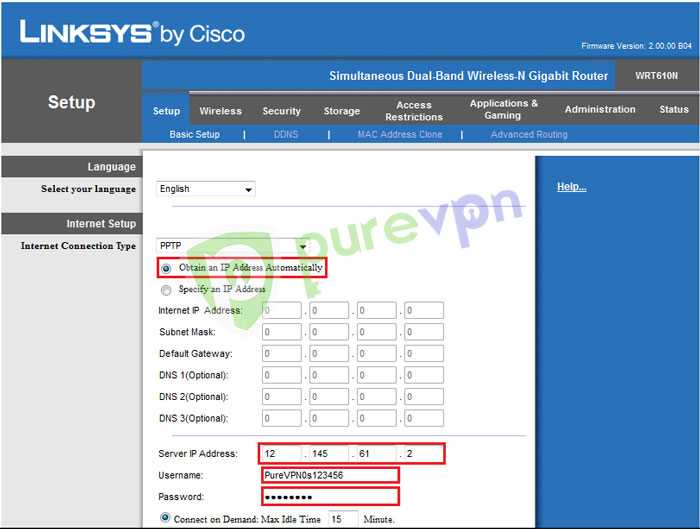Select Obtain an IP Address Automatically
The height and width of the screenshot is (529, 700).
coord(166,269)
